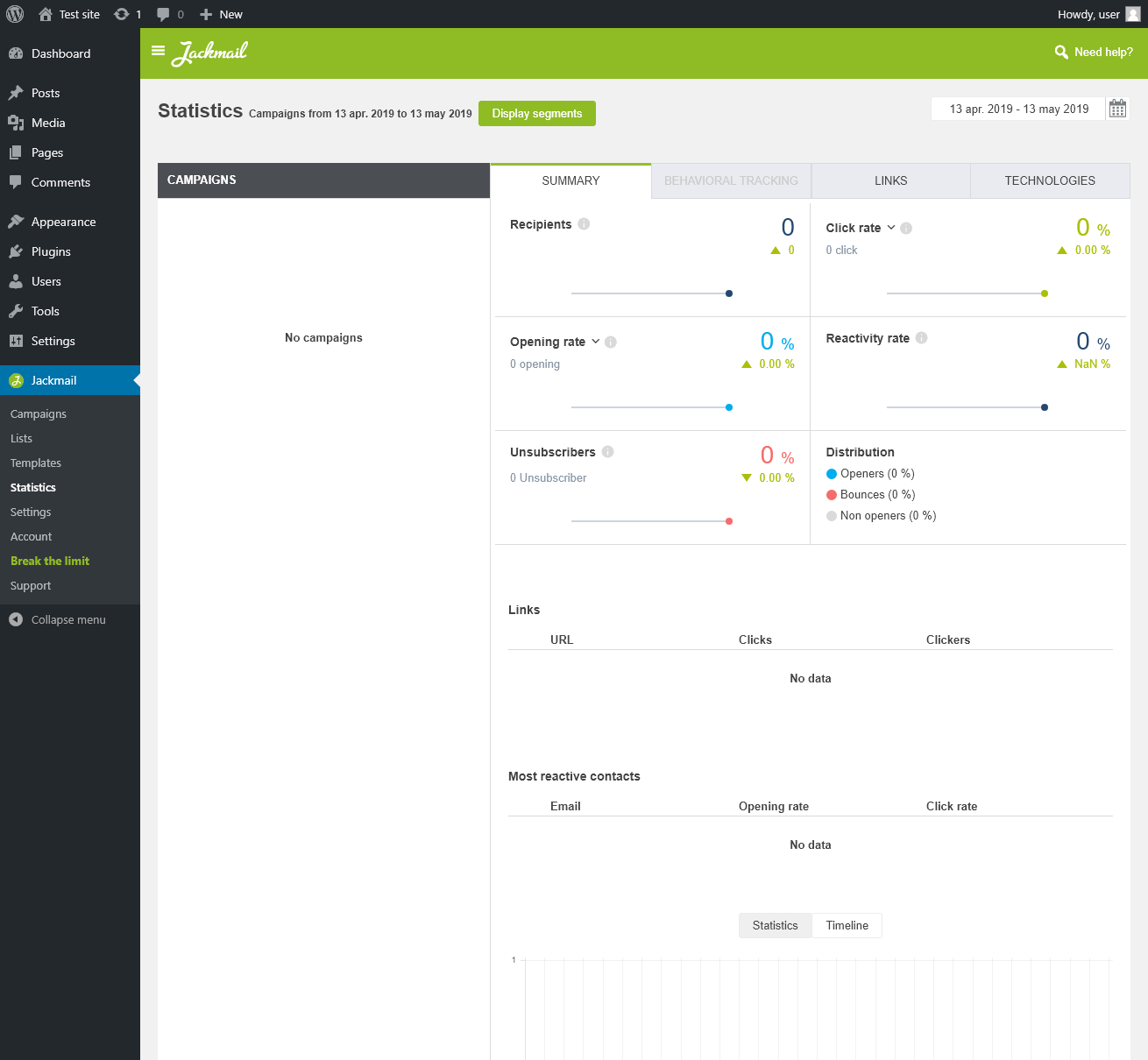Click the Unsubscribers sparkline endpoint dot
The width and height of the screenshot is (1148, 1060).
point(729,521)
